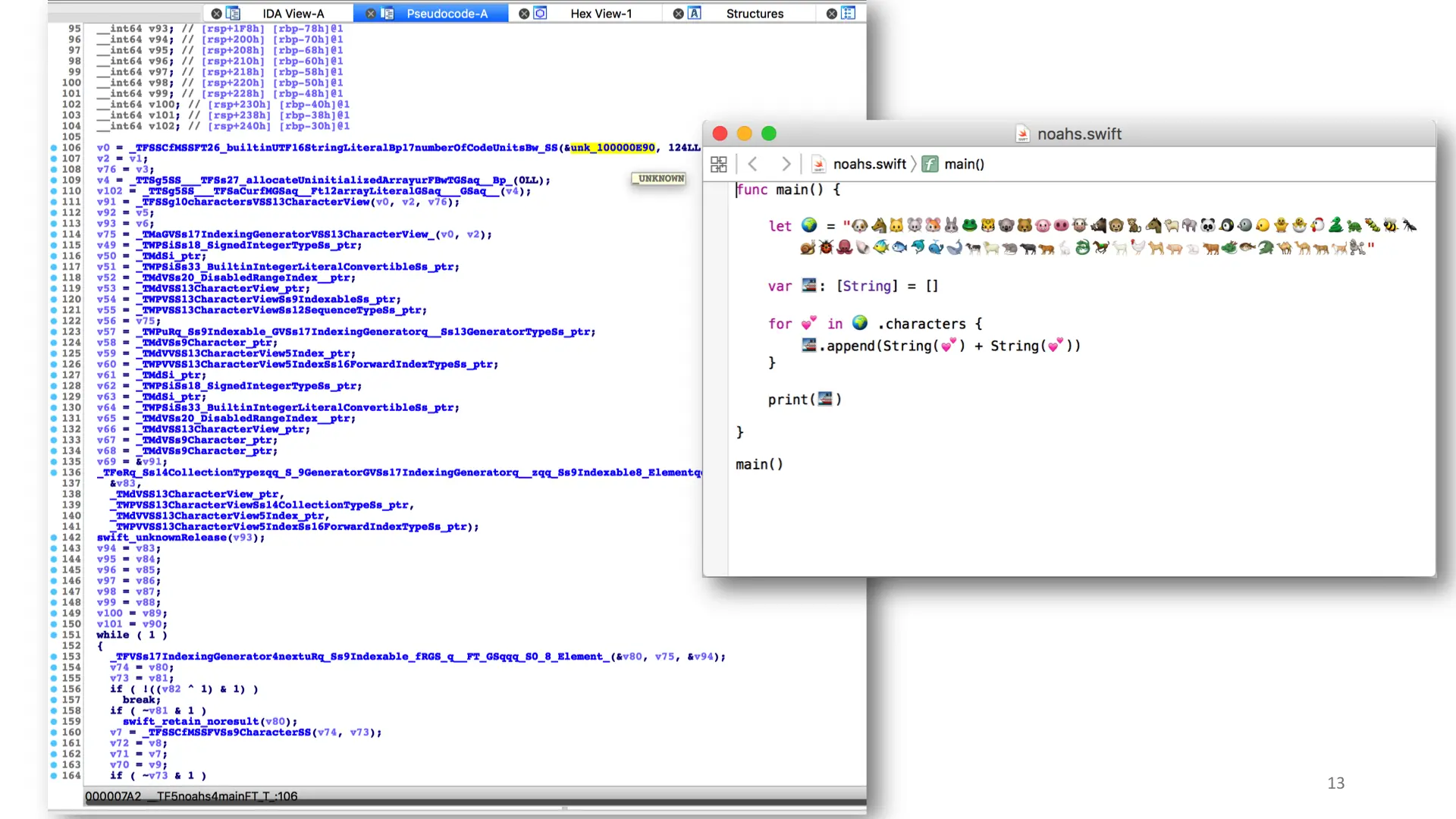Screen dimensions: 1456x819
Task: Switch to the IDA View-A tab
Action: pos(293,14)
